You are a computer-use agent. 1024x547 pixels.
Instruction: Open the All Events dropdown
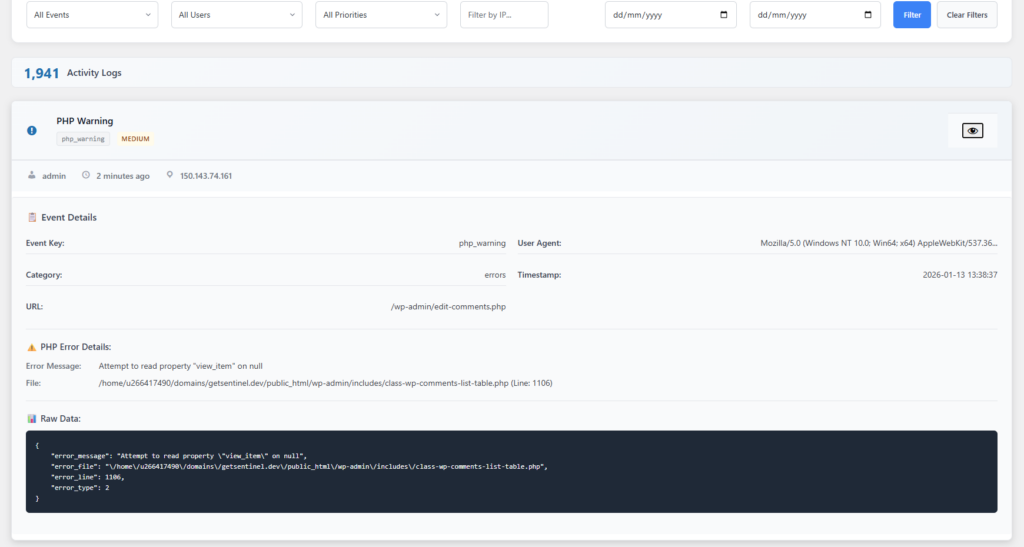pyautogui.click(x=92, y=15)
